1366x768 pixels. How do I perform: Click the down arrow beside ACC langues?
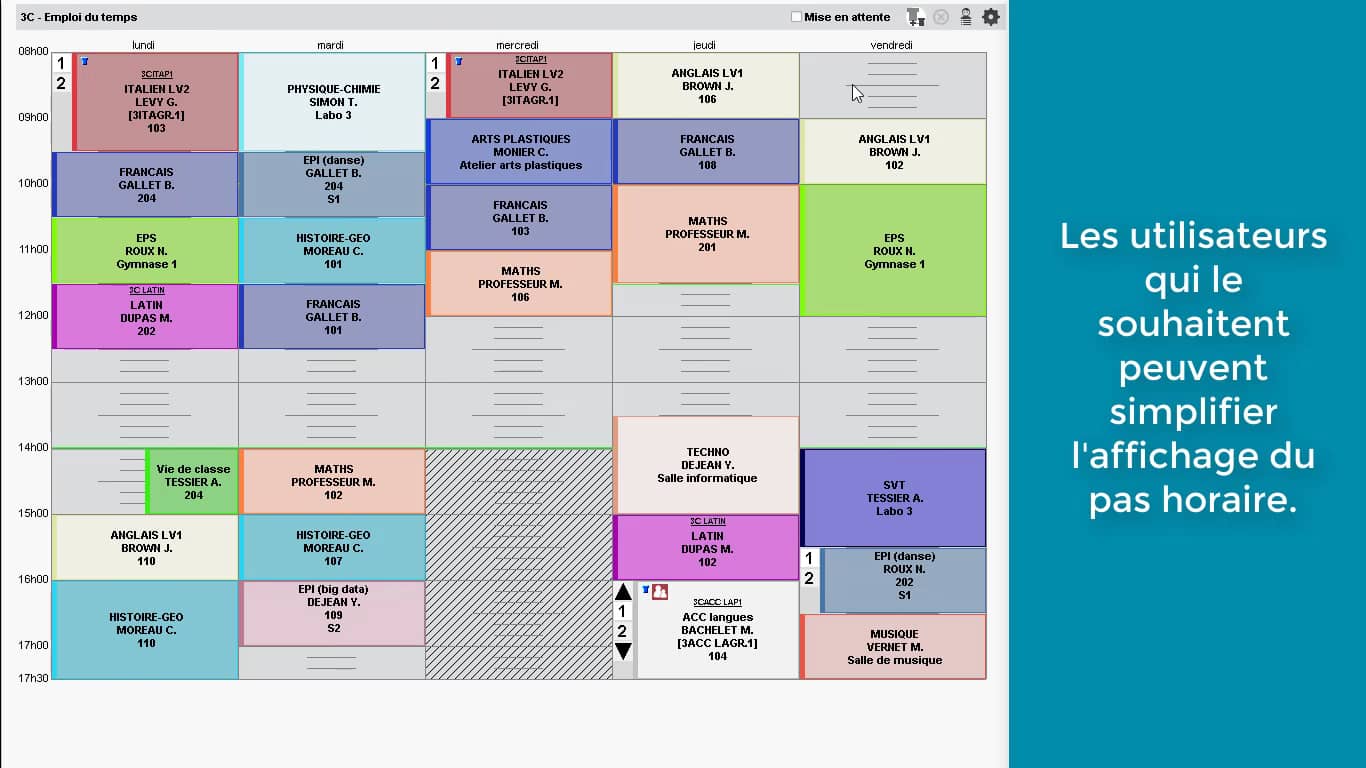pos(623,651)
